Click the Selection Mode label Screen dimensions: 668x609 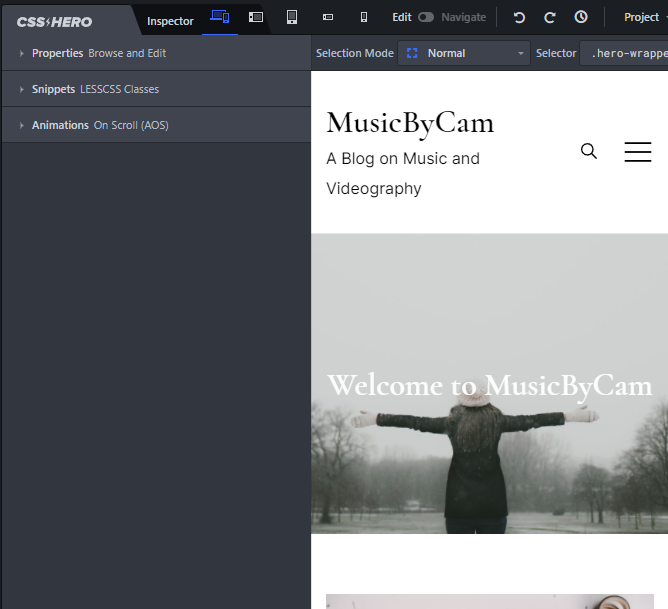click(354, 53)
